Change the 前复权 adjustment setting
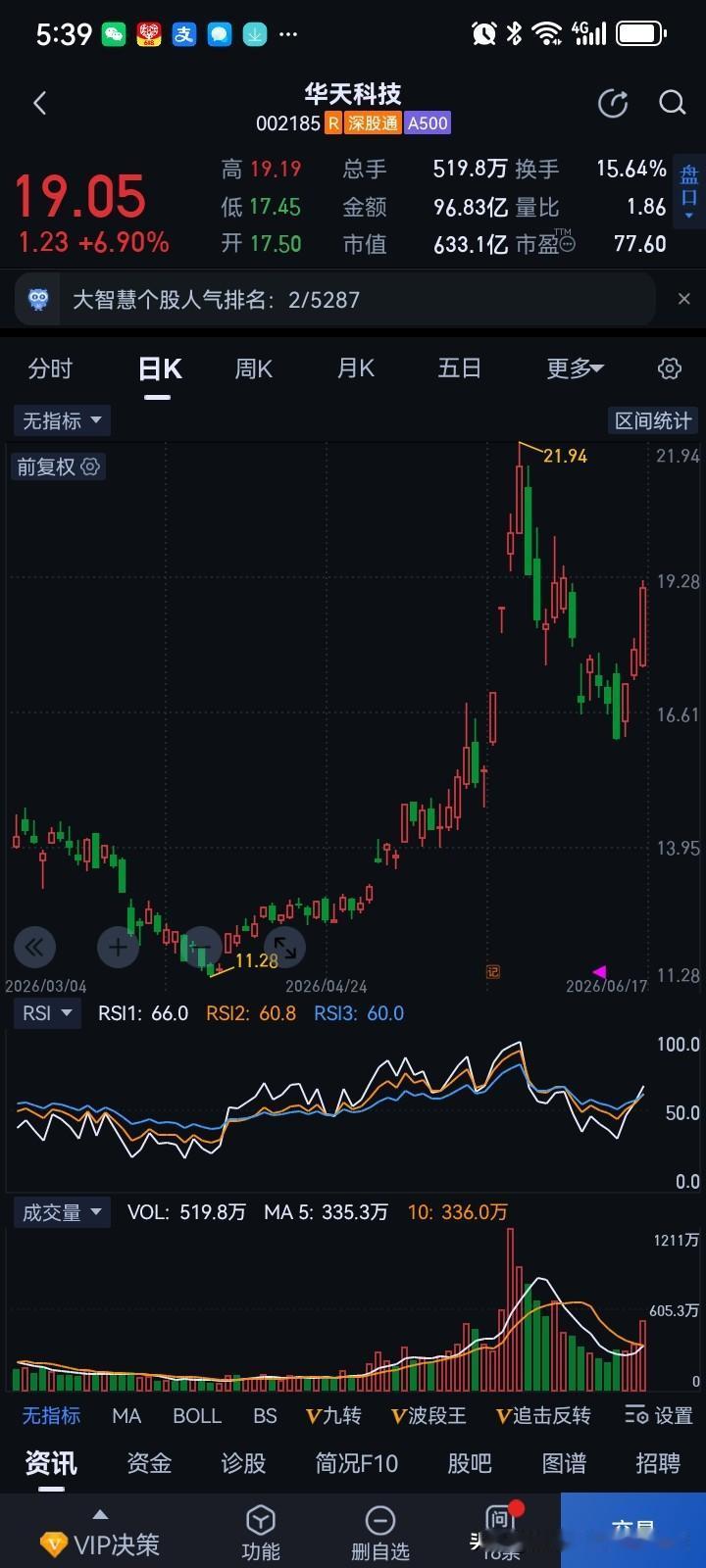The image size is (706, 1568). tap(58, 466)
